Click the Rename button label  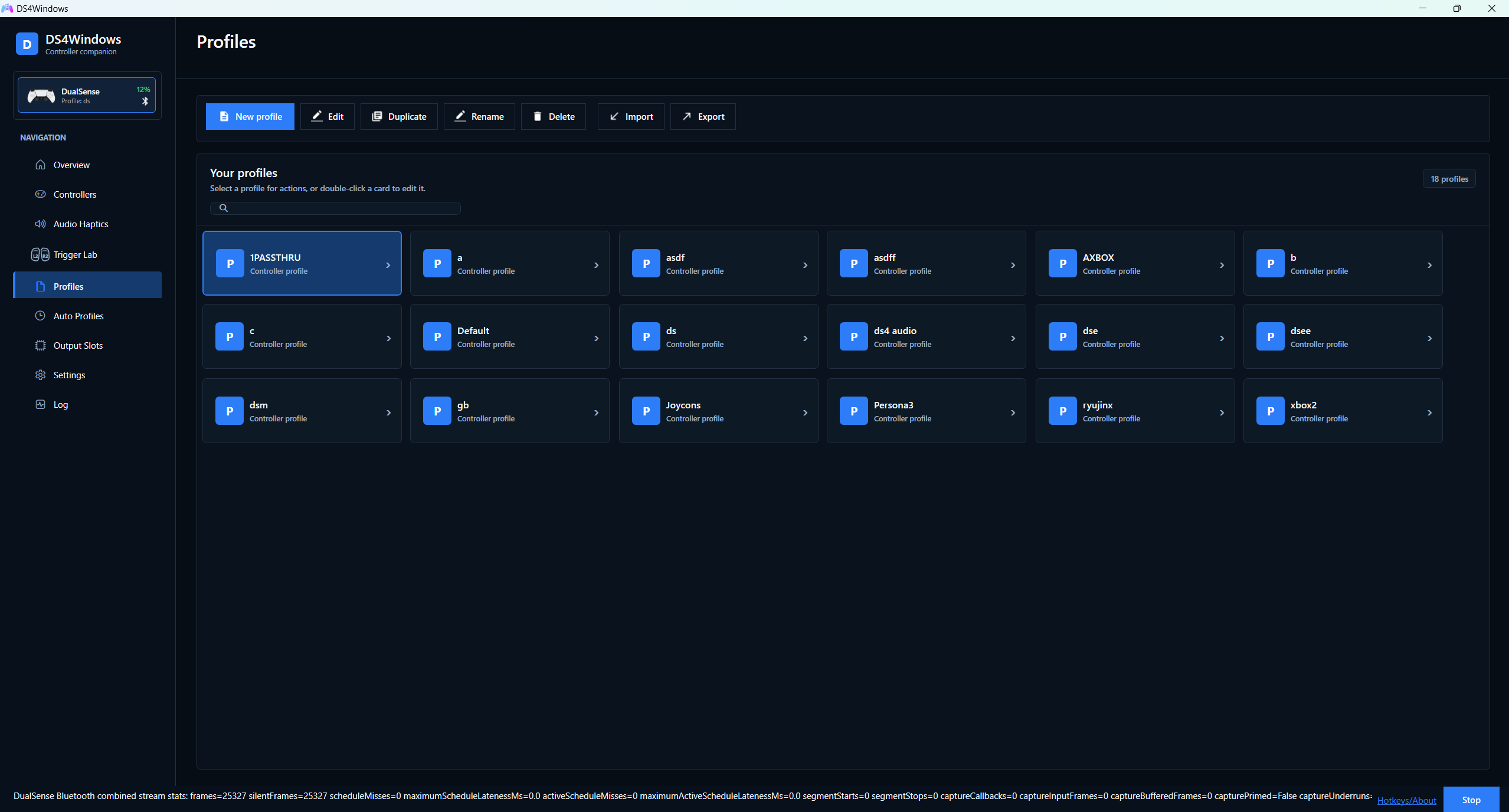[487, 116]
